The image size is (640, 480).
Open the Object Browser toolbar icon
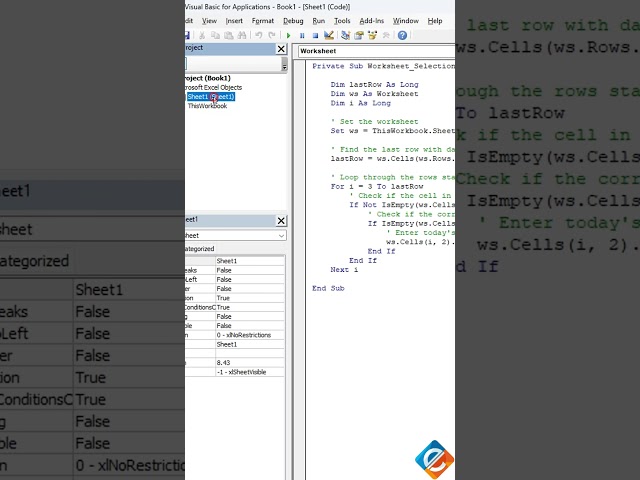372,36
